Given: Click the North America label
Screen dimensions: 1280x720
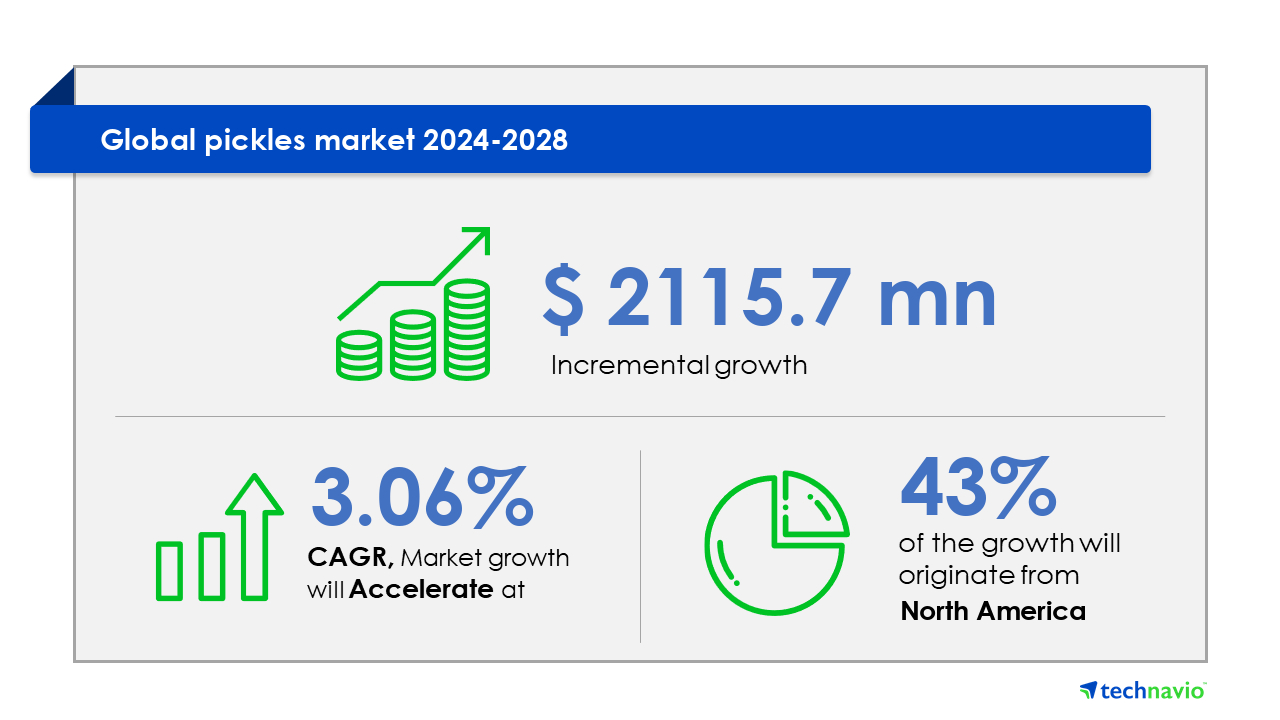Looking at the screenshot, I should point(993,611).
